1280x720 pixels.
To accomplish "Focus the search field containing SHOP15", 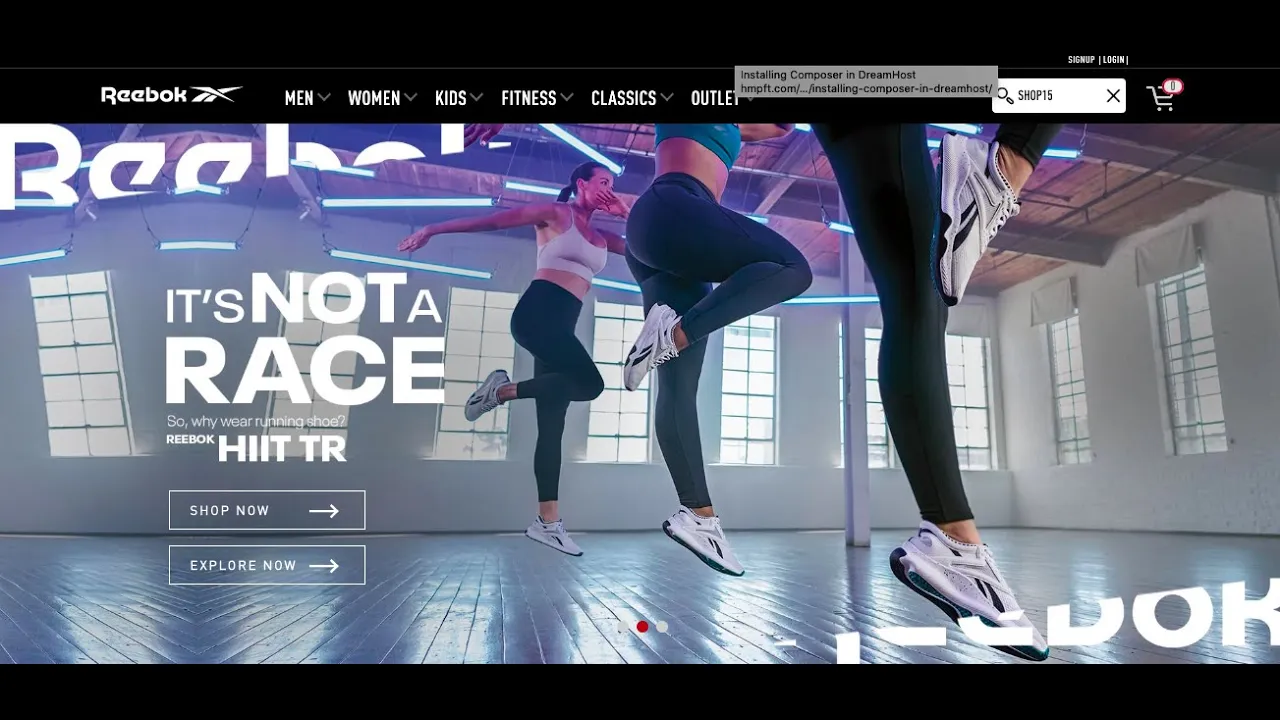I will [x=1059, y=96].
